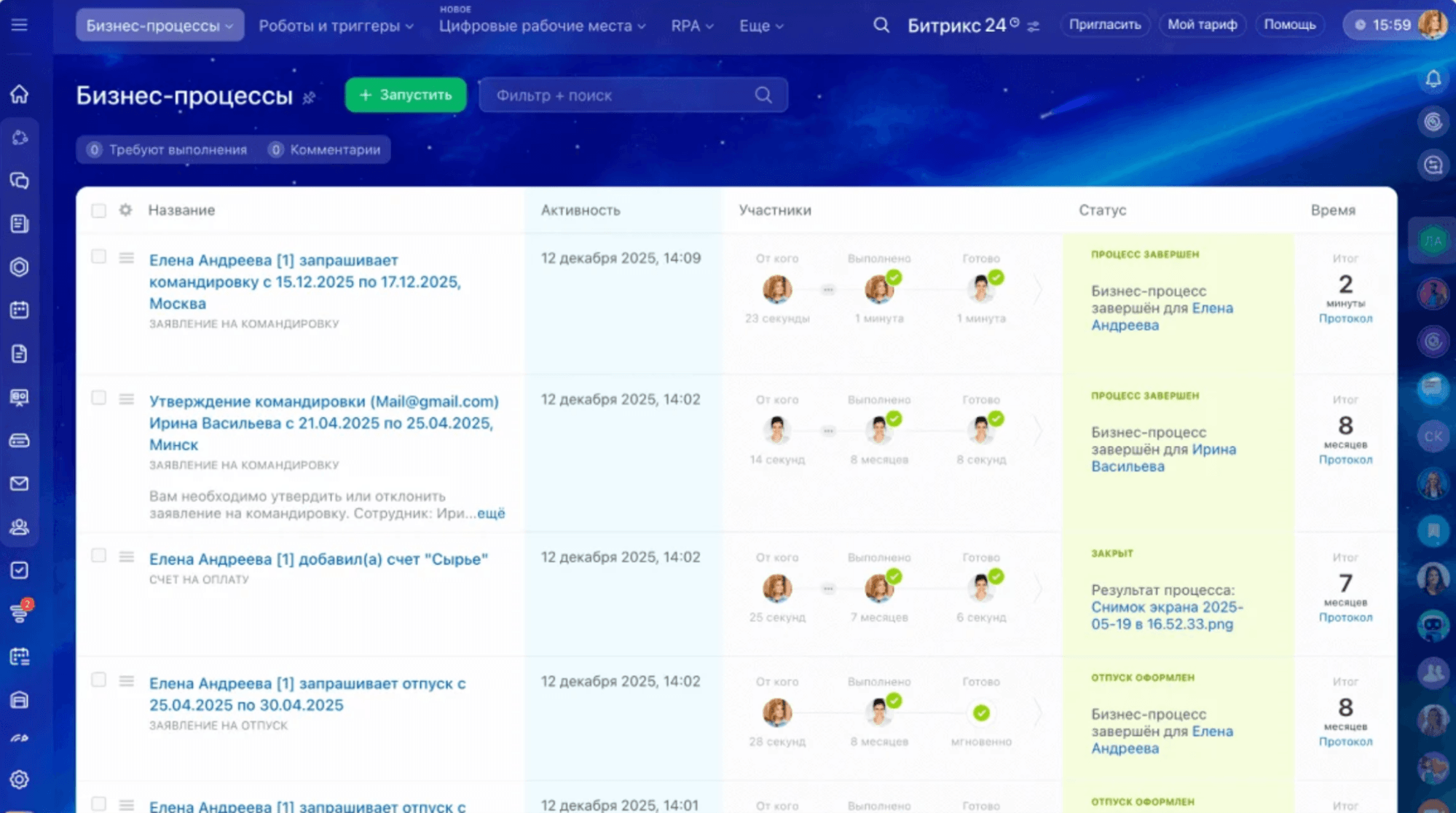Open the employees group sidebar icon
This screenshot has width=1456, height=813.
20,527
